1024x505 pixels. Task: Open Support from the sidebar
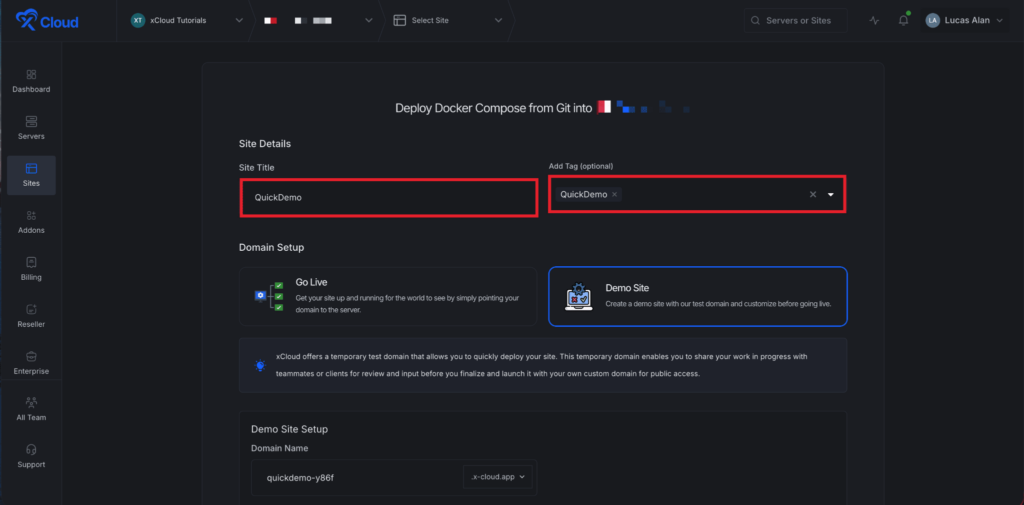point(31,456)
